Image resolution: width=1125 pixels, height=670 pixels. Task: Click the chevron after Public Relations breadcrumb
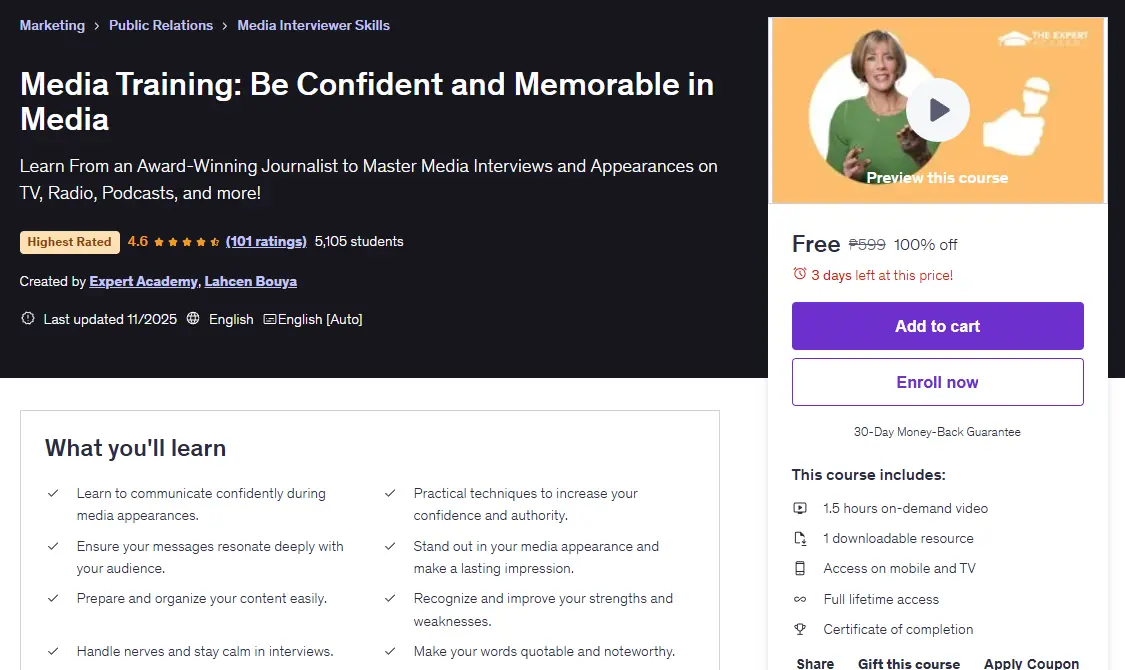225,26
